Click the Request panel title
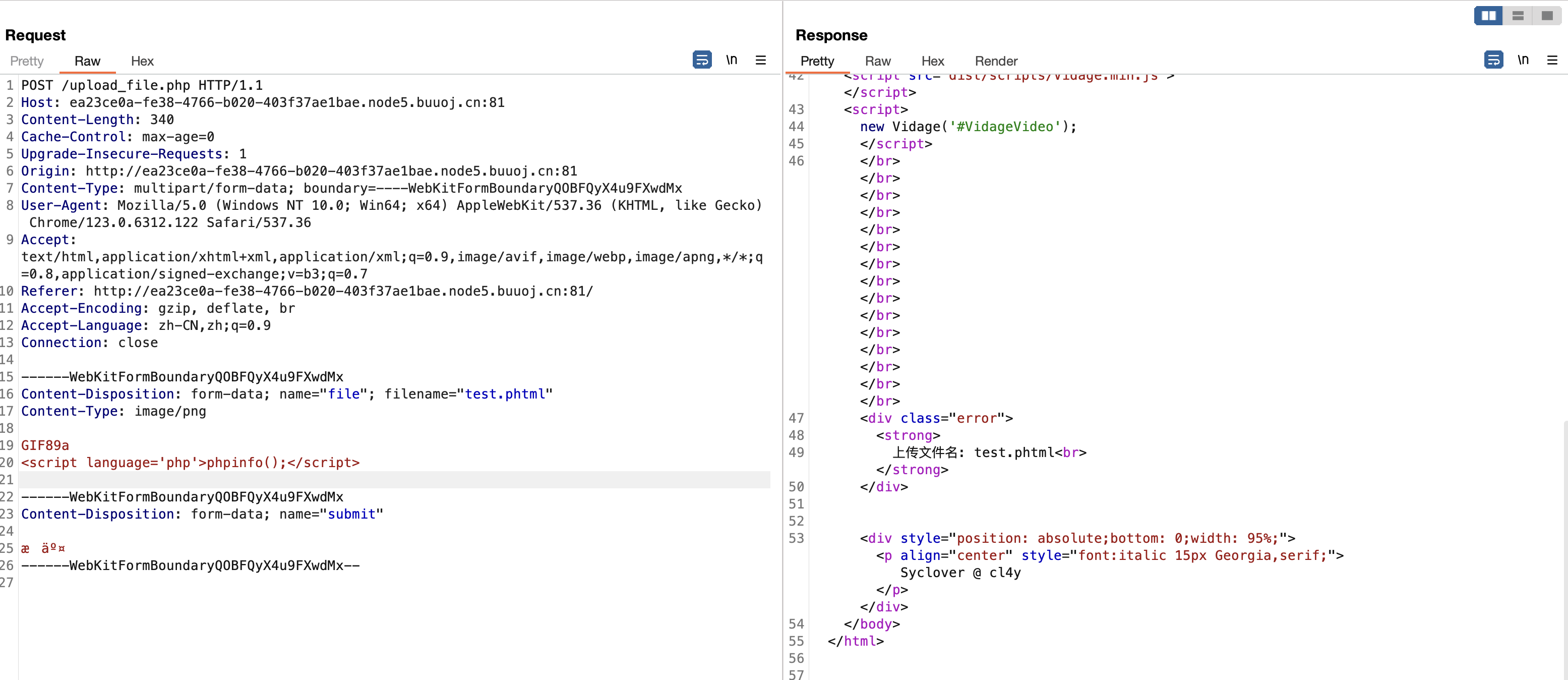 point(35,35)
